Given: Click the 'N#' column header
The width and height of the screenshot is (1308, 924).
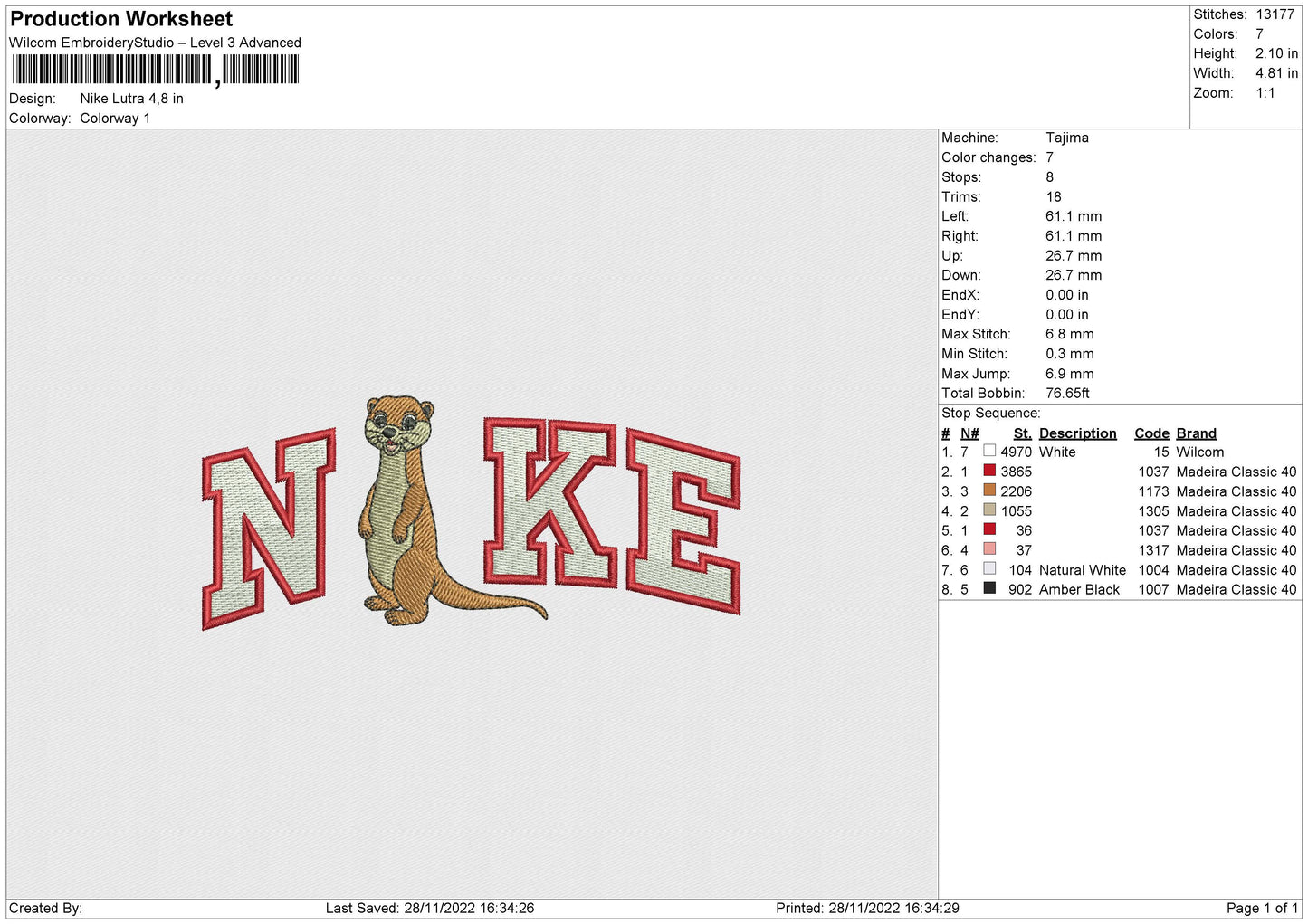Looking at the screenshot, I should [969, 433].
